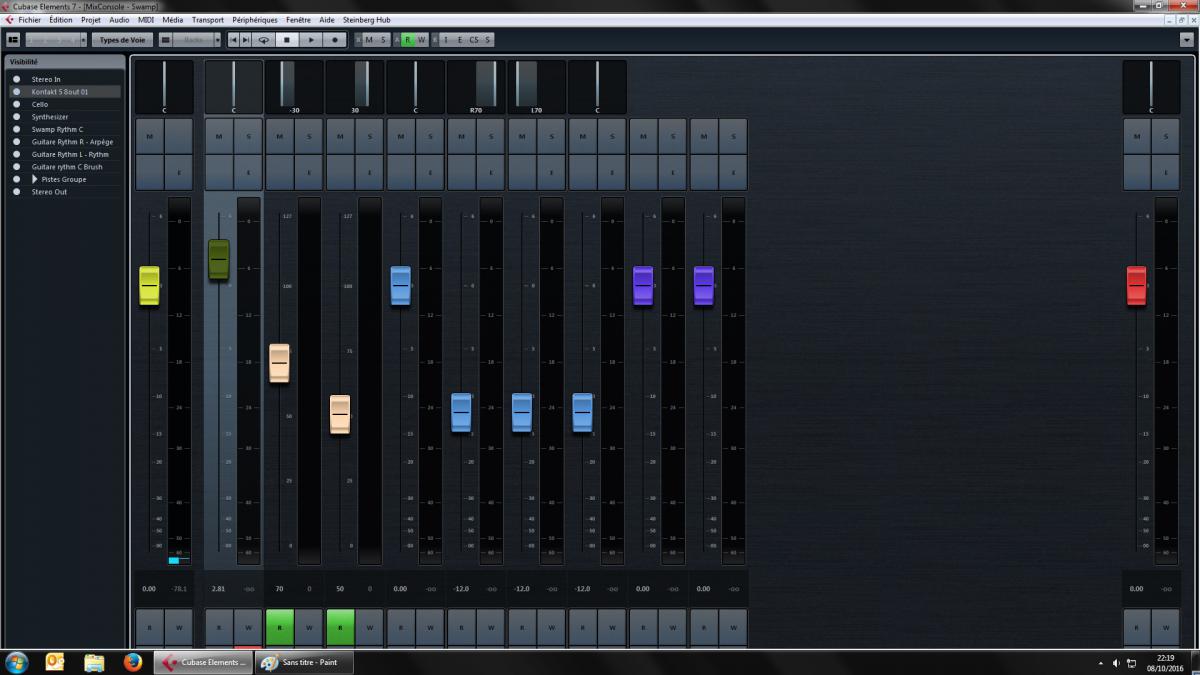Disable the green Read button on the level 50 channel
Image resolution: width=1200 pixels, height=675 pixels.
click(x=340, y=627)
